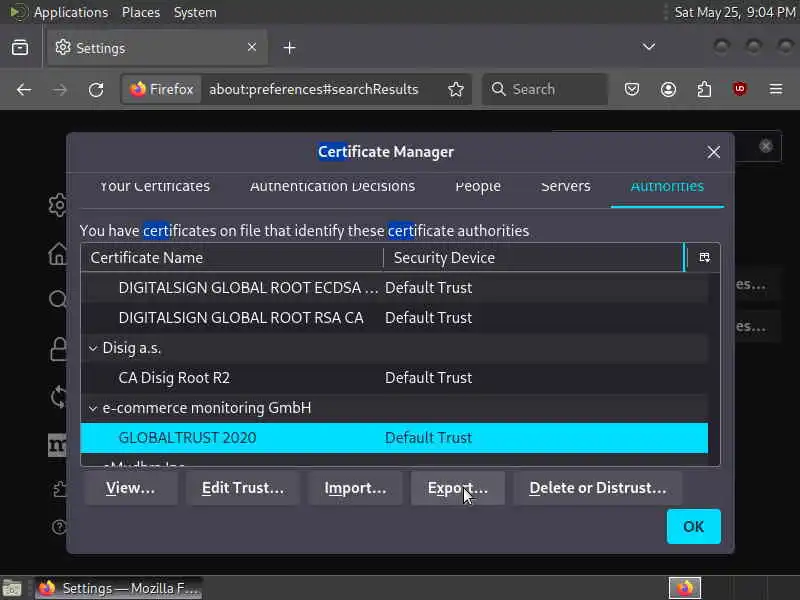Open Sync icon in settings sidebar

(58, 396)
